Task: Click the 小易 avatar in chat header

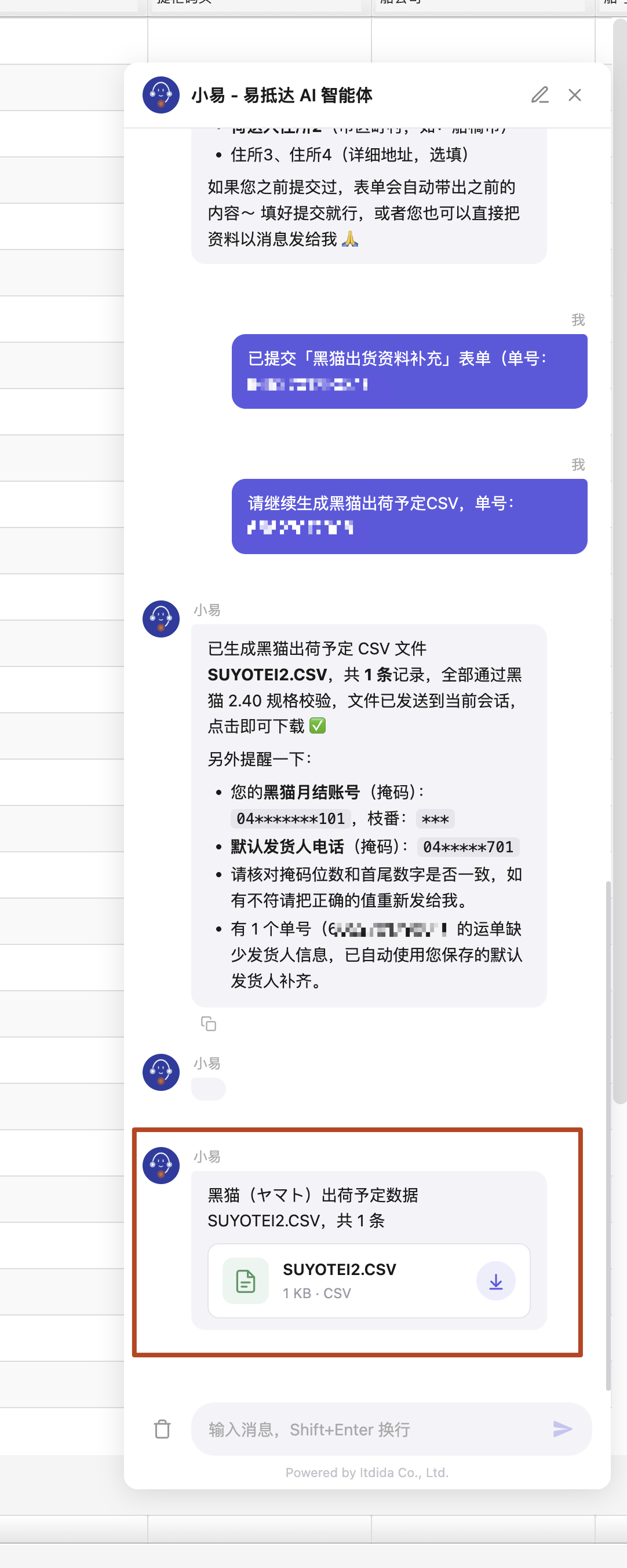Action: click(x=161, y=95)
